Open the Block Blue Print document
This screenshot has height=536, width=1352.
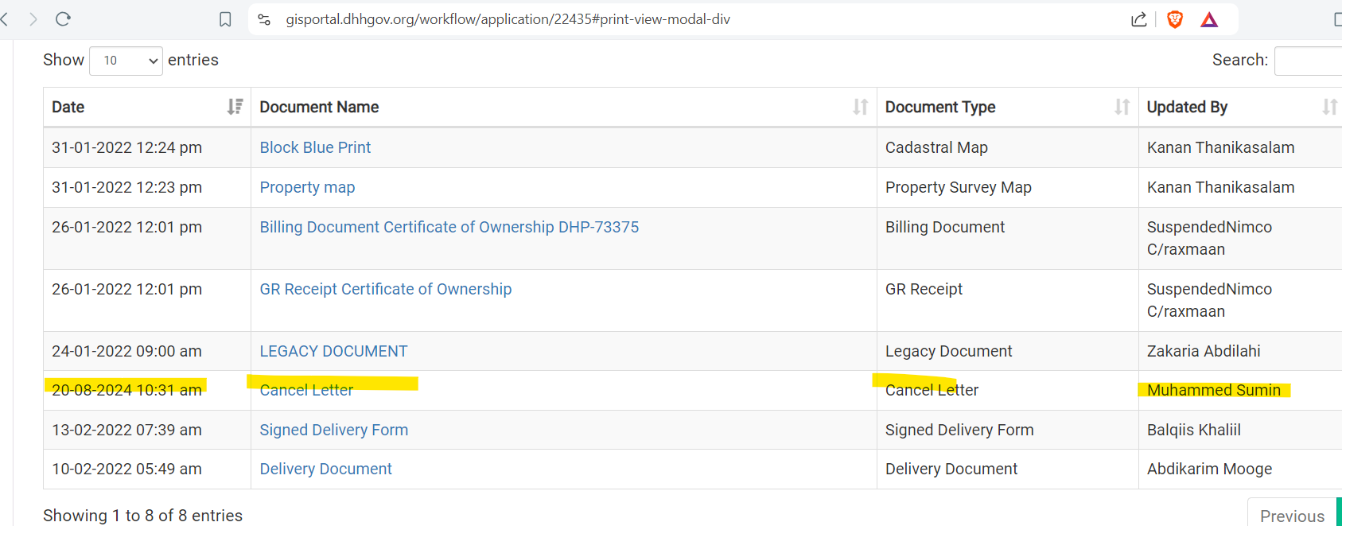(315, 147)
